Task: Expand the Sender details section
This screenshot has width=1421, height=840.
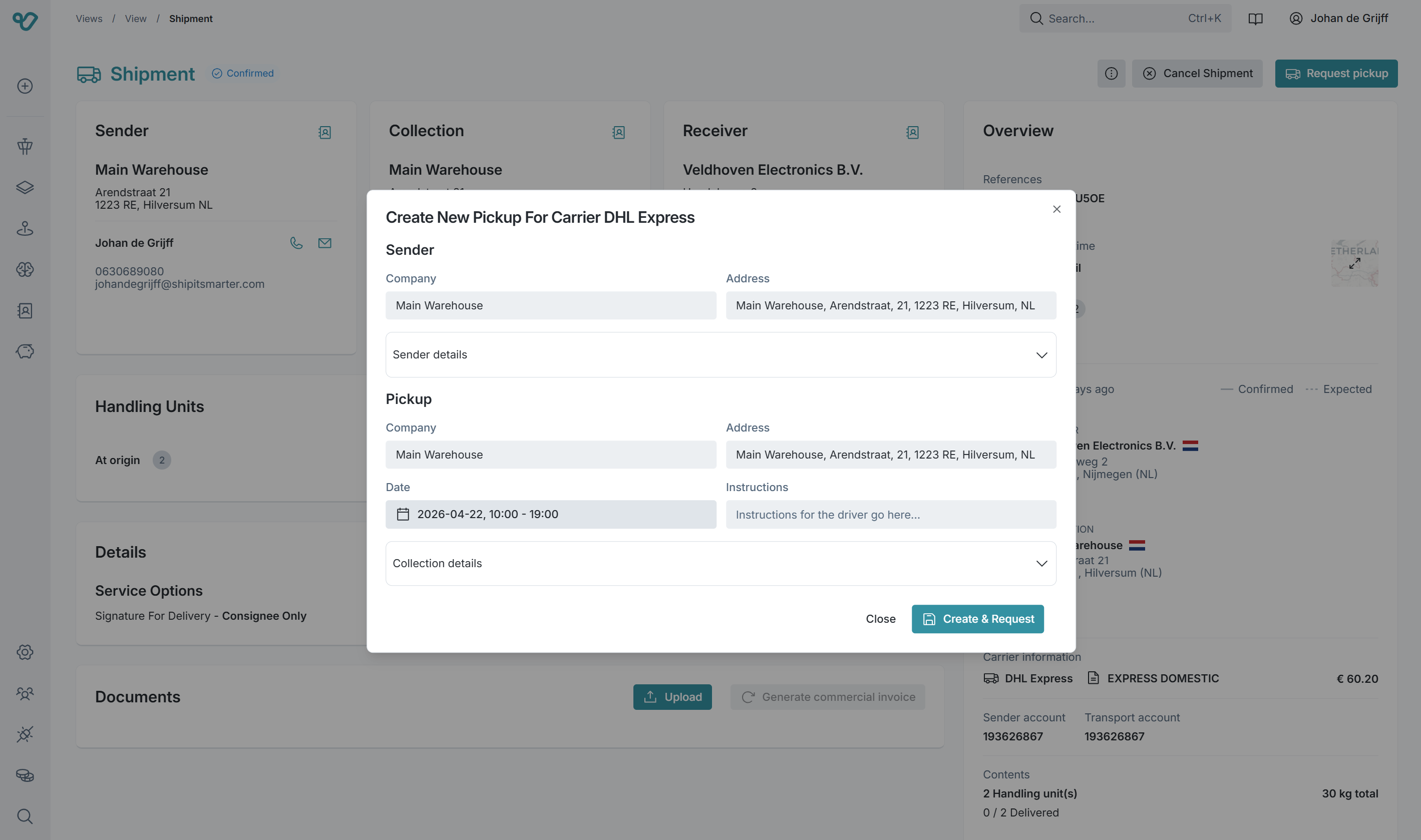Action: (x=720, y=355)
